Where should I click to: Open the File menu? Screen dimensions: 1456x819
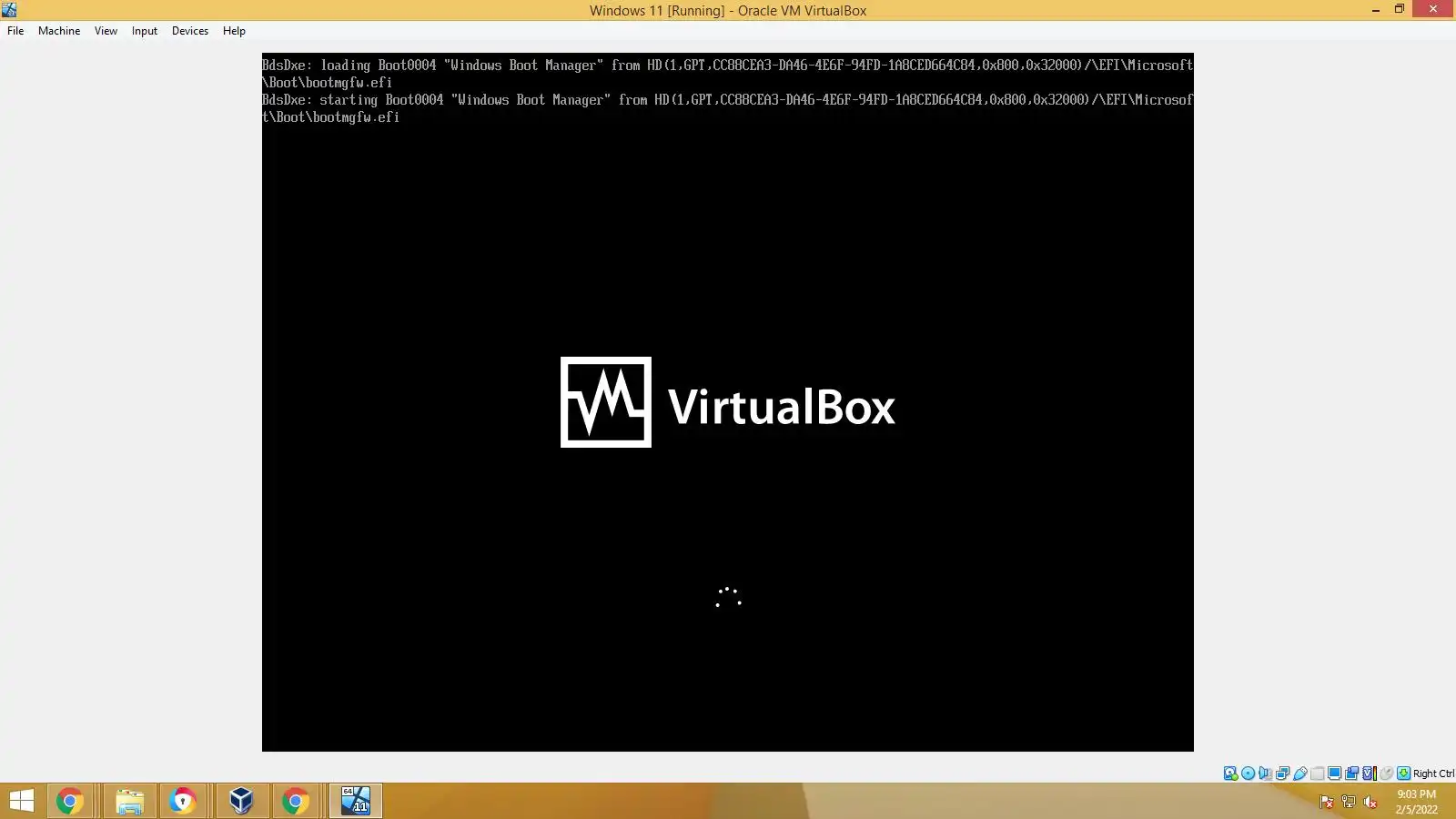15,31
